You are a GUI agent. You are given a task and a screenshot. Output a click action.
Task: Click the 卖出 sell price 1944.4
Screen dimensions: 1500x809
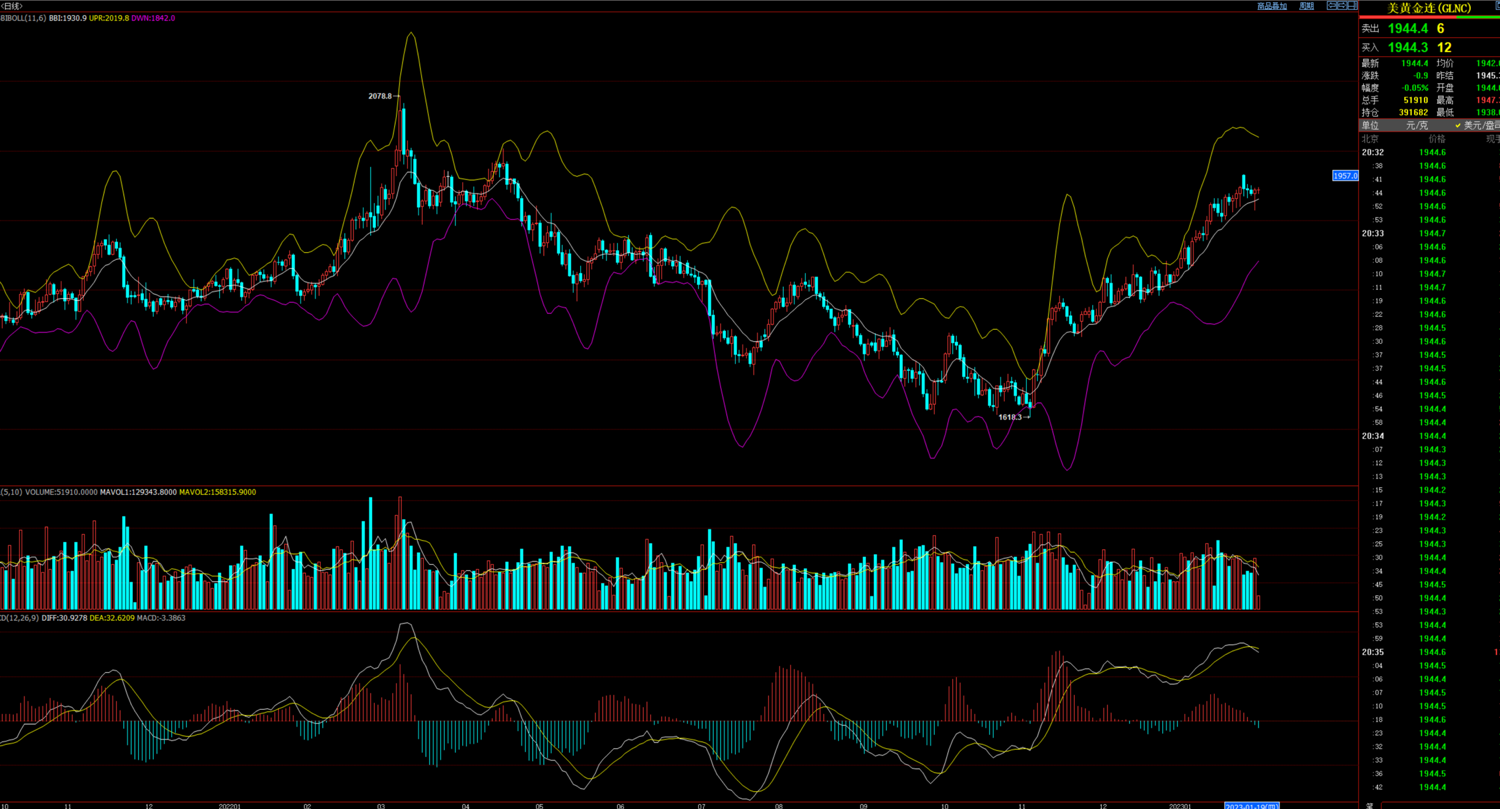(x=1407, y=29)
